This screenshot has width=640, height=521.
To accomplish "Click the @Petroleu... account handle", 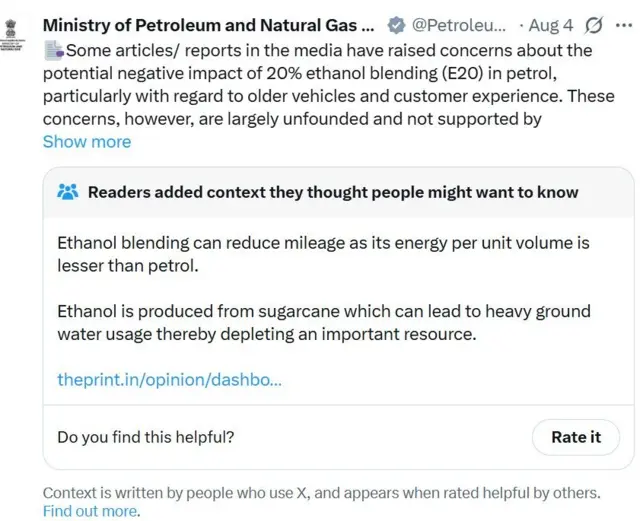I will [459, 25].
